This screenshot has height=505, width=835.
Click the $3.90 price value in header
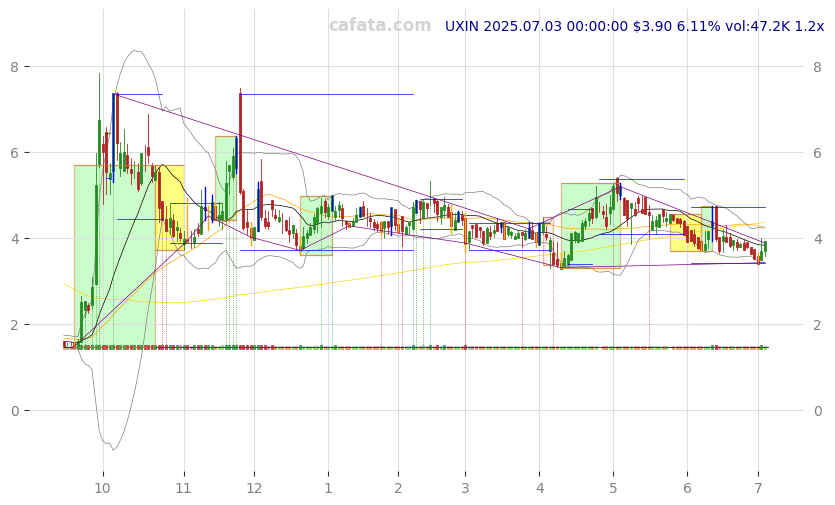coord(652,26)
